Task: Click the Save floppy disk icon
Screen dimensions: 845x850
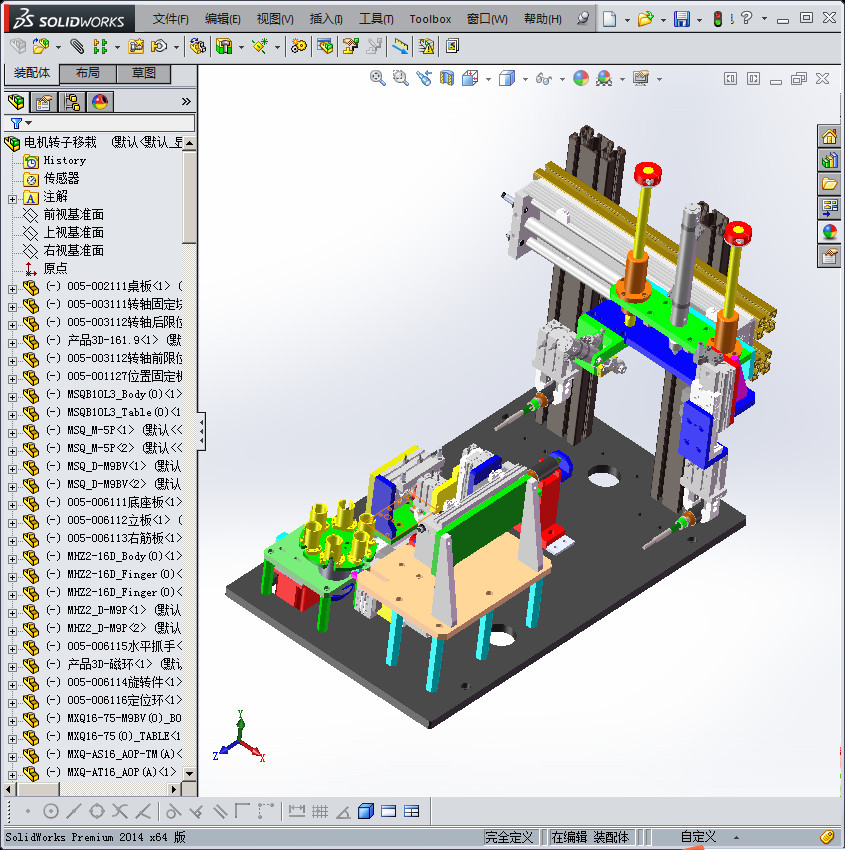Action: pyautogui.click(x=681, y=19)
